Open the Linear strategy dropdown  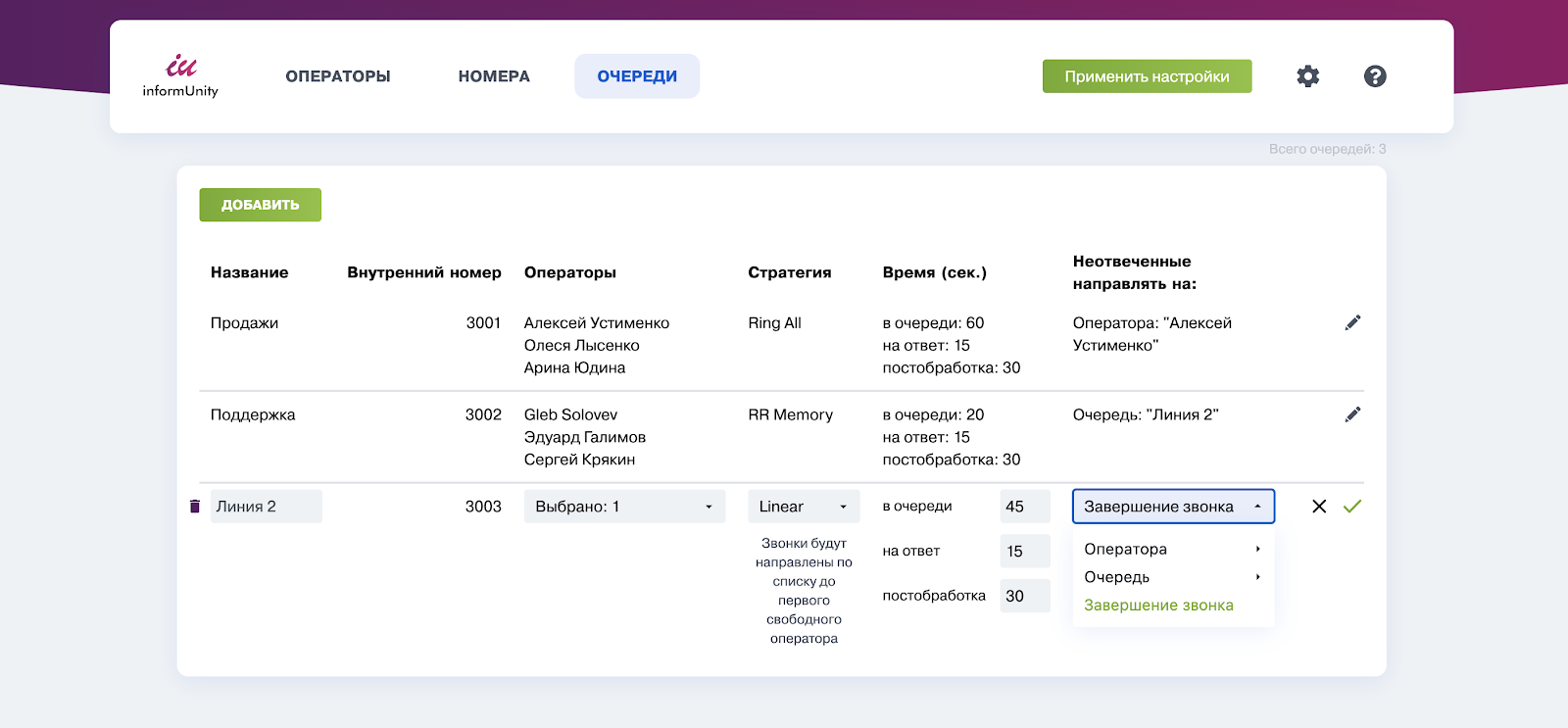pos(804,507)
